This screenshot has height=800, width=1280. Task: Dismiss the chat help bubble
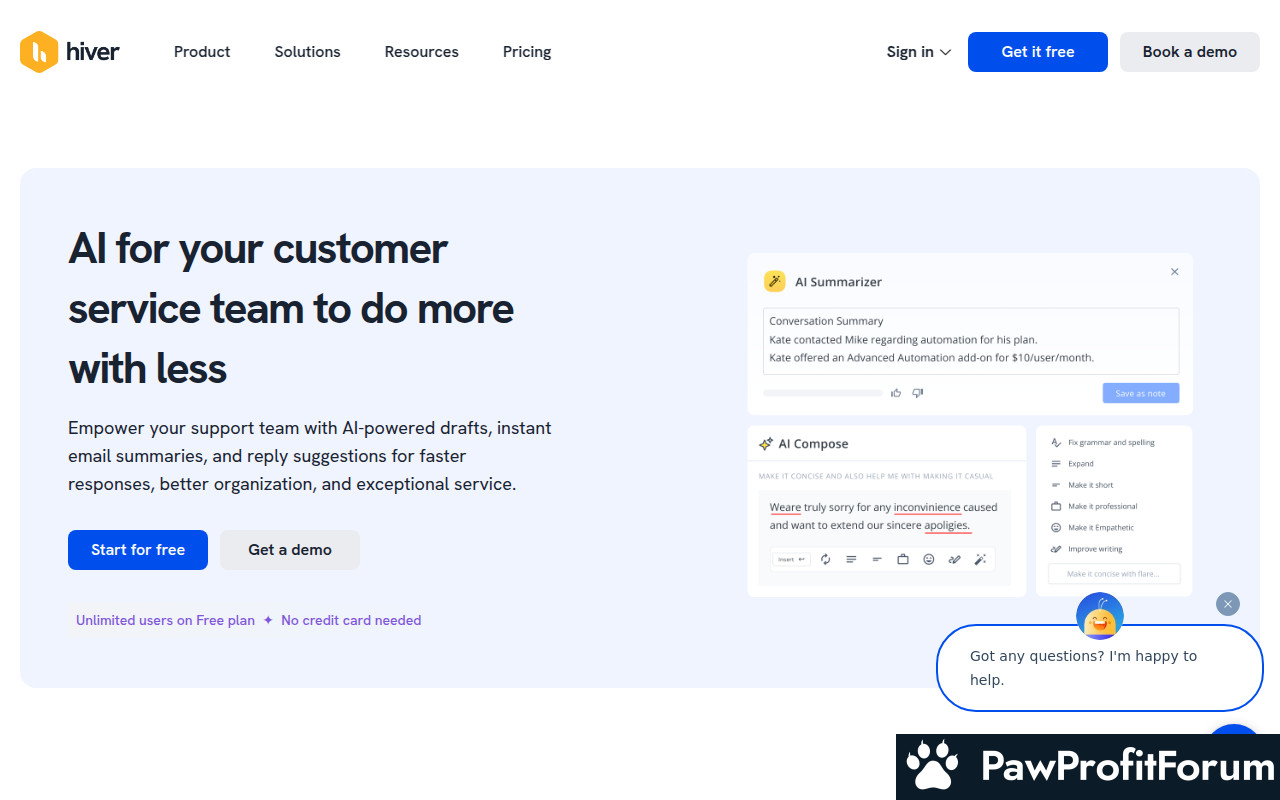click(x=1228, y=604)
